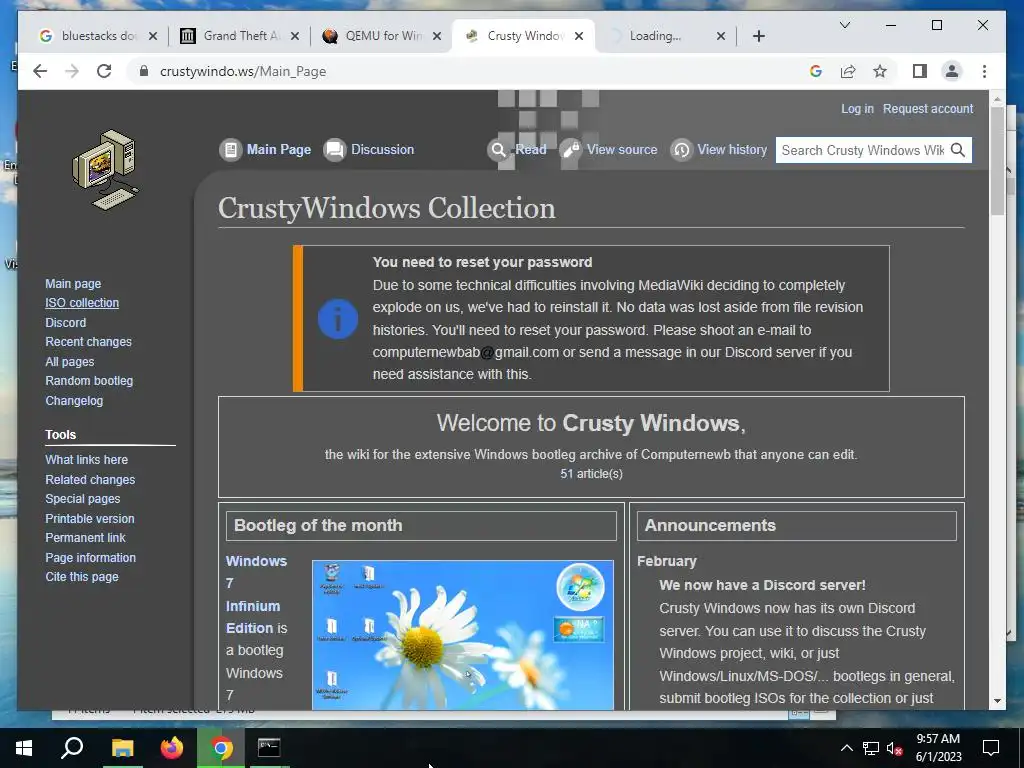1024x768 pixels.
Task: Open View source
Action: [x=609, y=150]
